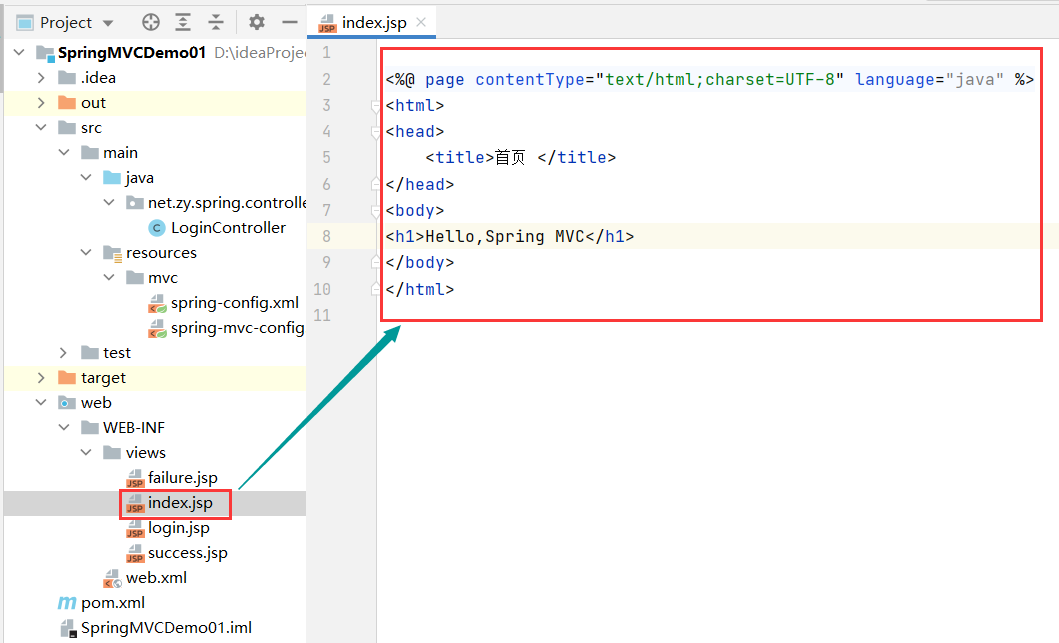Collapse the views folder

point(86,453)
